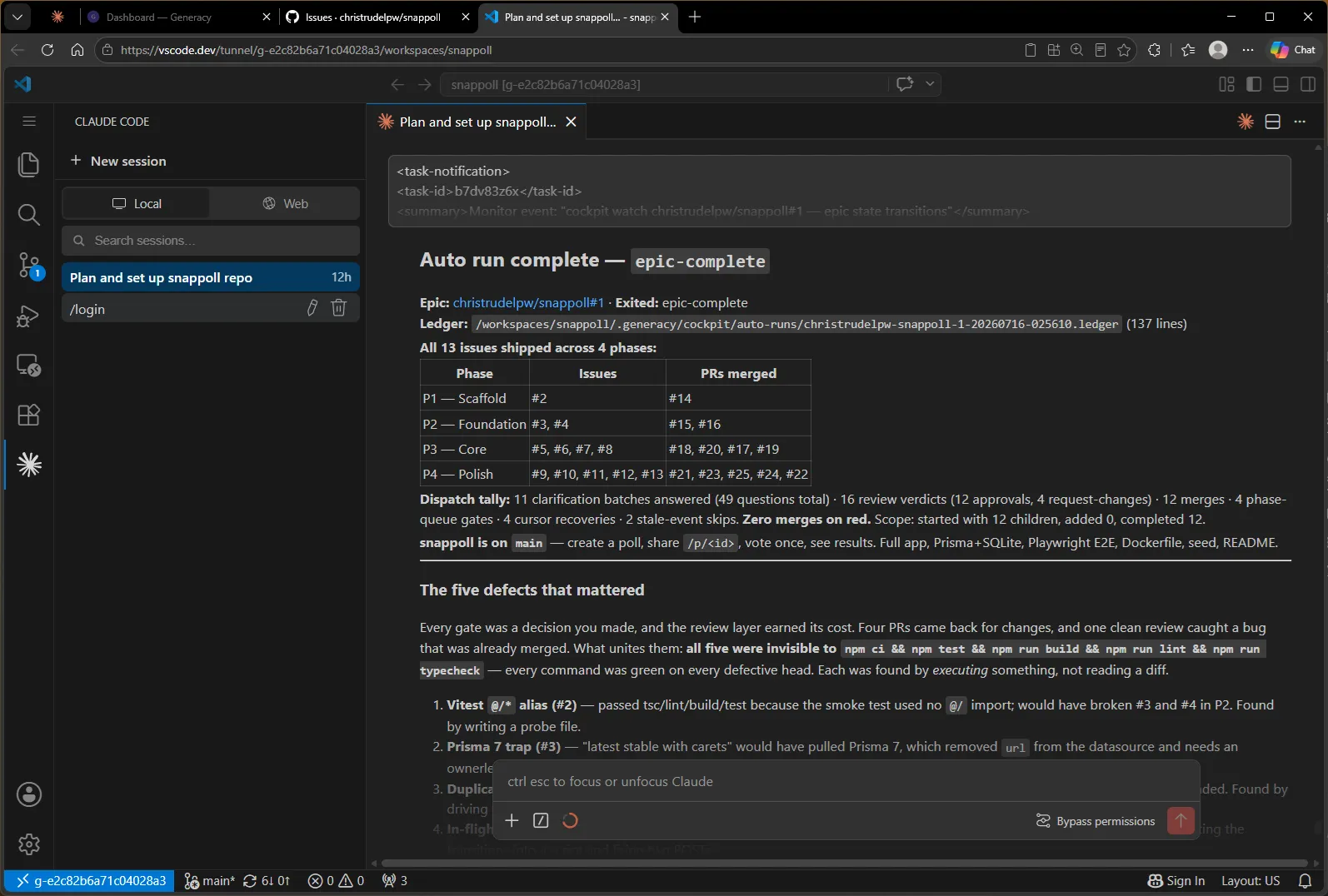
Task: Open notifications bell in status bar
Action: (x=1306, y=881)
